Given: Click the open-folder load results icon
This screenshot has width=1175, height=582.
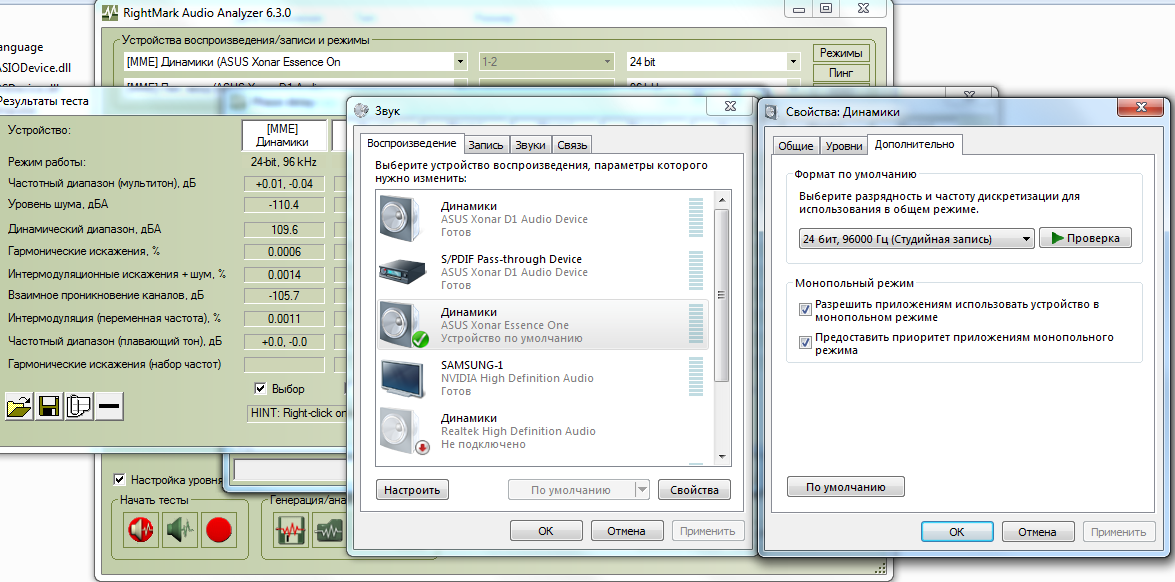Looking at the screenshot, I should click(x=19, y=406).
